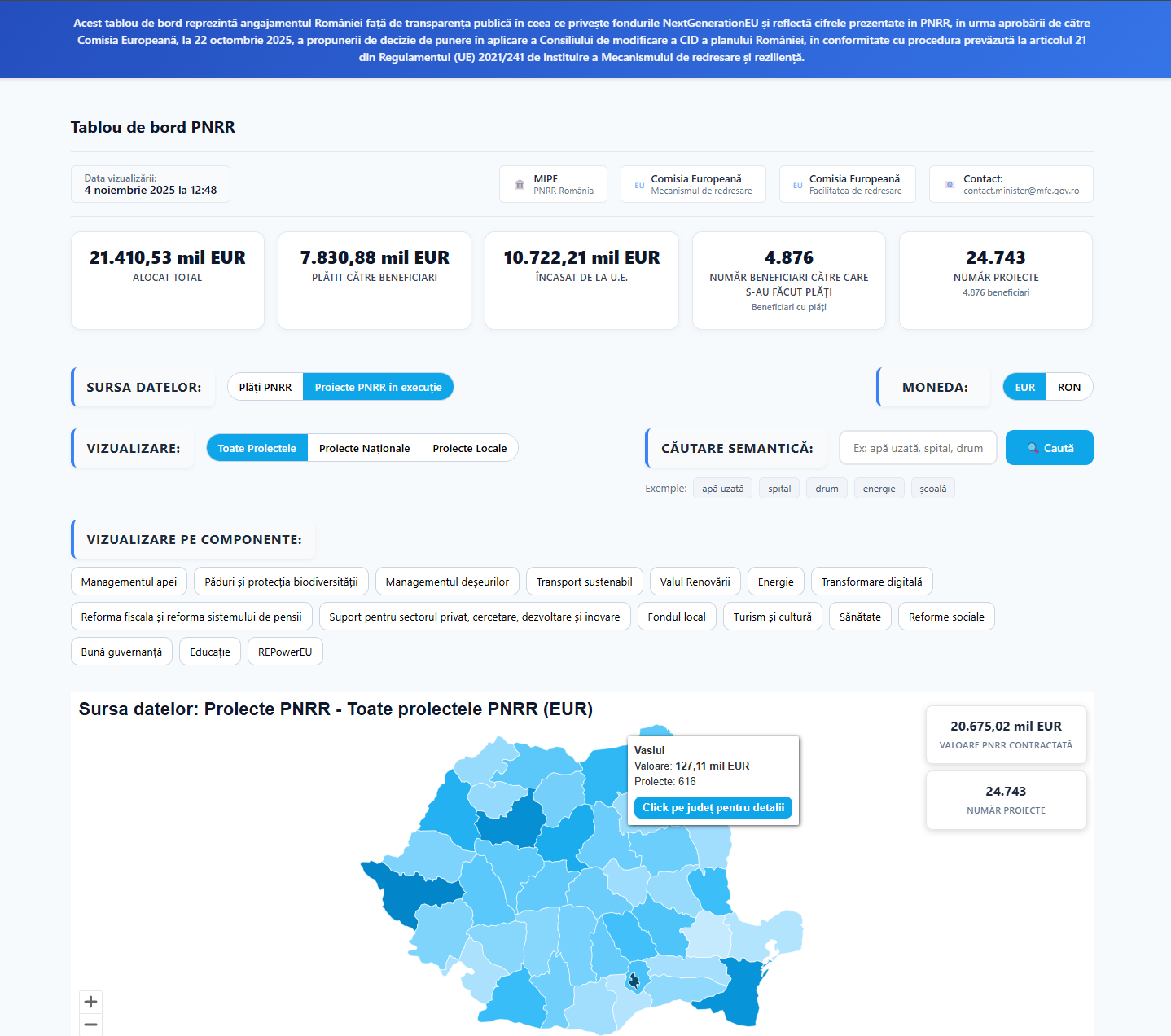Open the Proiecte Locale view
Viewport: 1171px width, 1036px height.
click(x=469, y=448)
